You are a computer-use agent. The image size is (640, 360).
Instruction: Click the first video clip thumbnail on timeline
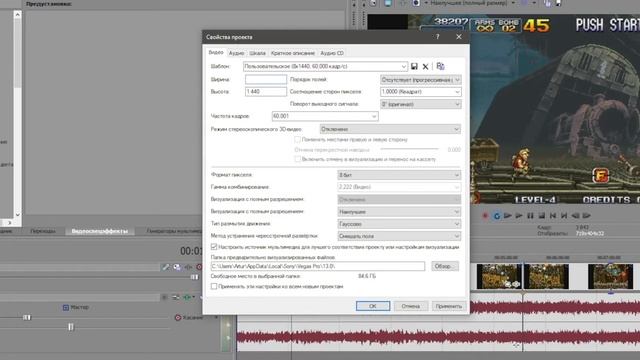click(499, 276)
